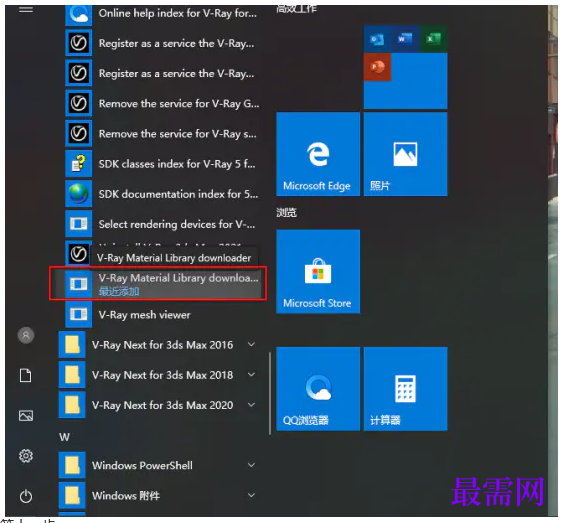The image size is (563, 523).
Task: Open Excel from the Office tile group
Action: tap(433, 39)
